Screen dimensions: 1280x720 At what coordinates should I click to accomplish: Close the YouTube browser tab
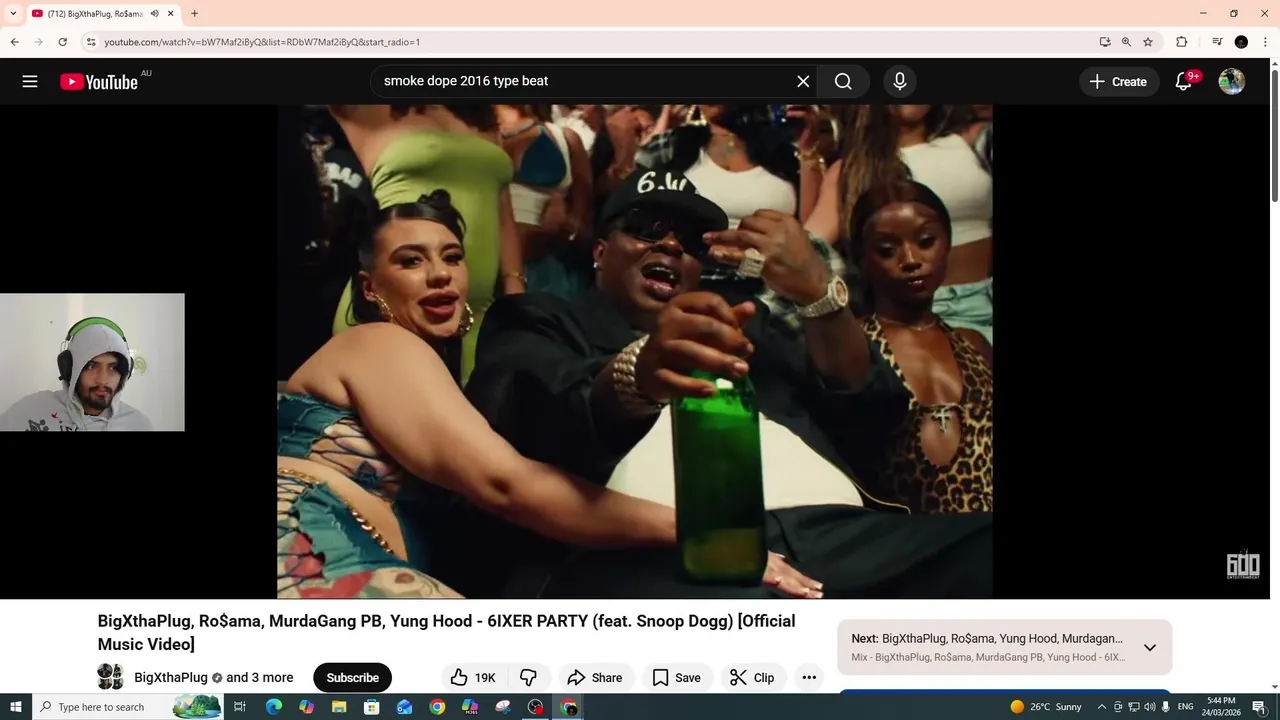coord(171,14)
